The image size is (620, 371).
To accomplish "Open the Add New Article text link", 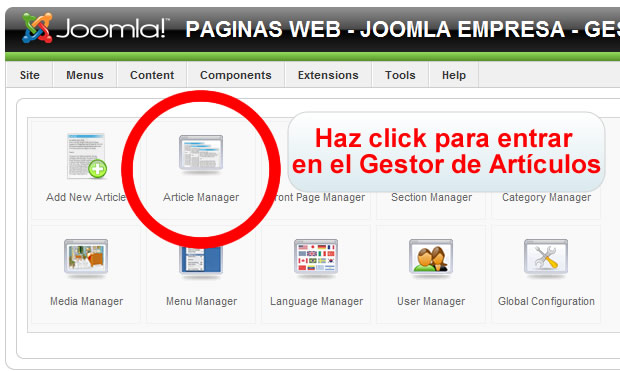I will pyautogui.click(x=86, y=197).
